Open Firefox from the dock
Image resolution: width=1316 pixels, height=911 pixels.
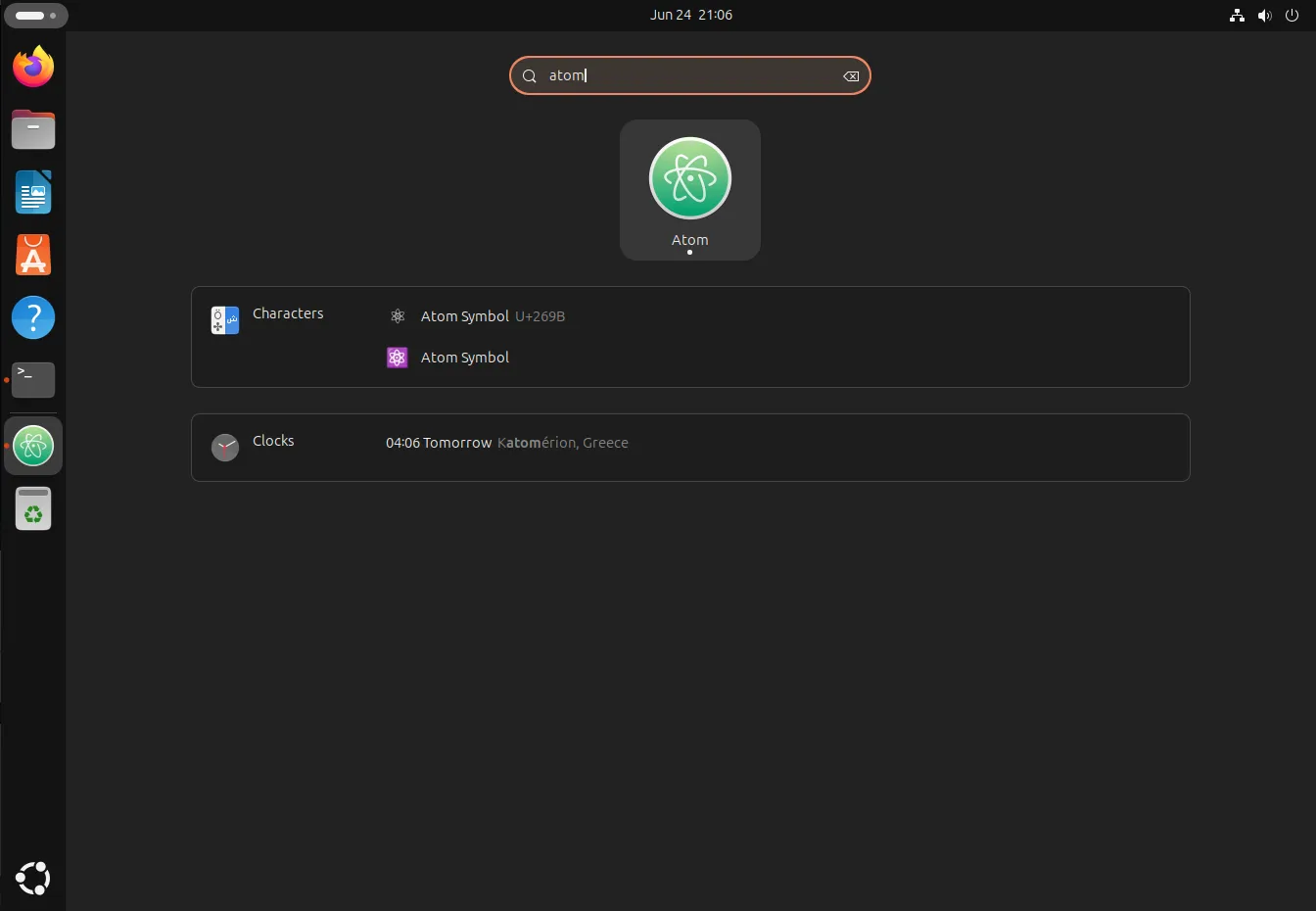[33, 67]
